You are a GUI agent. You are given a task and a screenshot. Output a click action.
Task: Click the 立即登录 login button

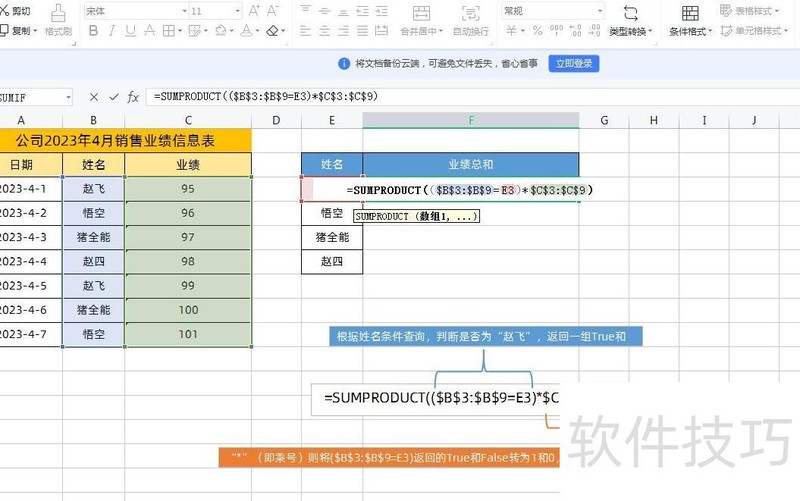coord(574,64)
